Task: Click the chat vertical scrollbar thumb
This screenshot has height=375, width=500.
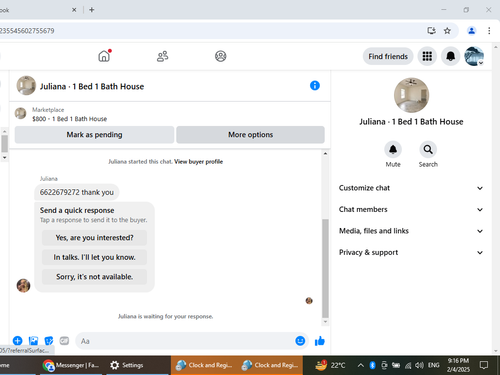Action: 325,268
